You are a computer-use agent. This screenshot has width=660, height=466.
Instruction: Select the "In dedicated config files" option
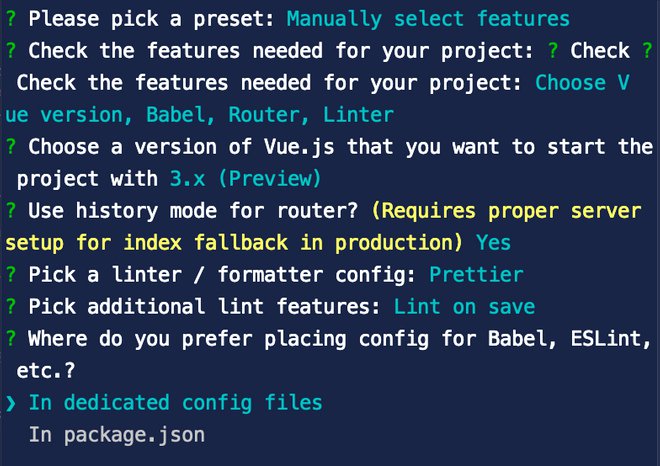175,403
